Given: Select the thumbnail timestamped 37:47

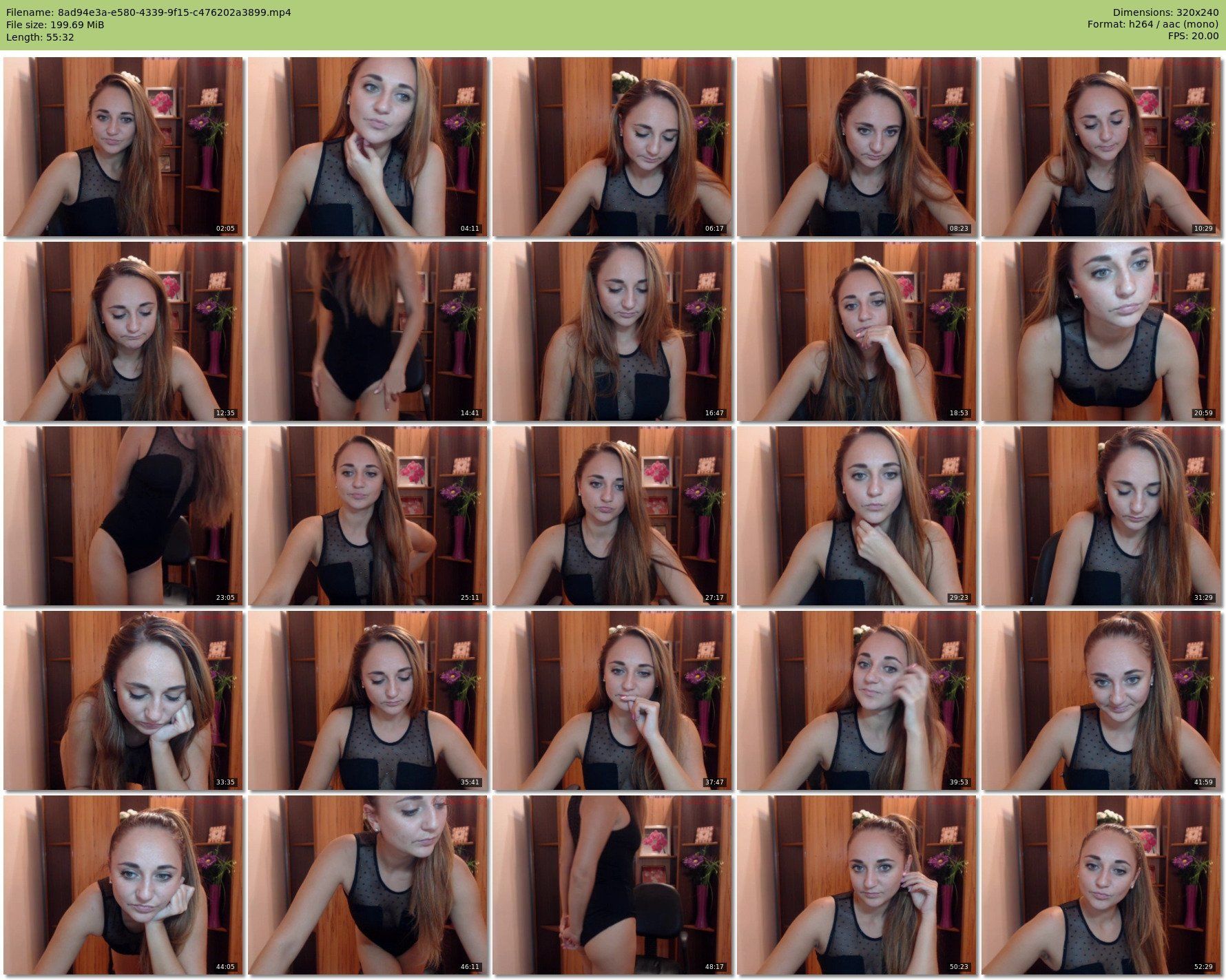Looking at the screenshot, I should coord(612,700).
